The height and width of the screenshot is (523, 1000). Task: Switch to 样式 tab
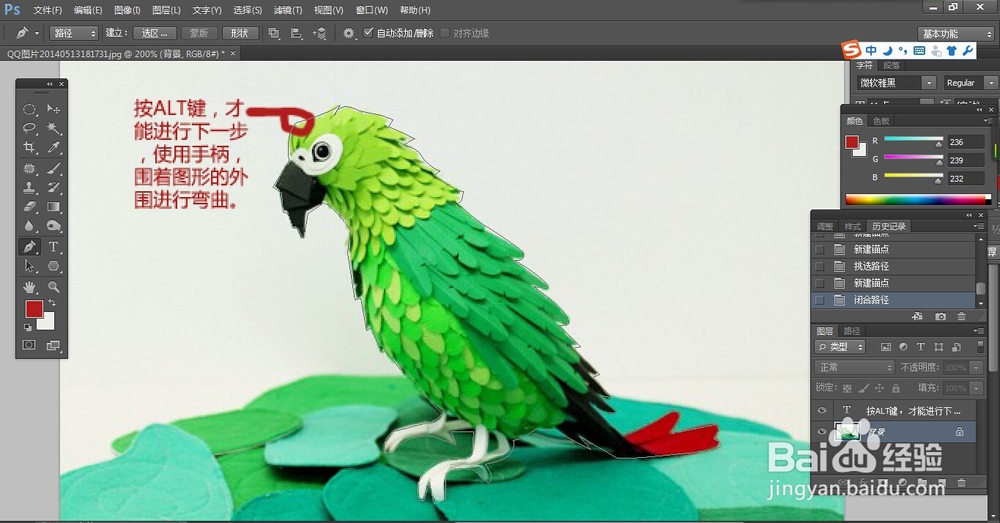click(853, 226)
